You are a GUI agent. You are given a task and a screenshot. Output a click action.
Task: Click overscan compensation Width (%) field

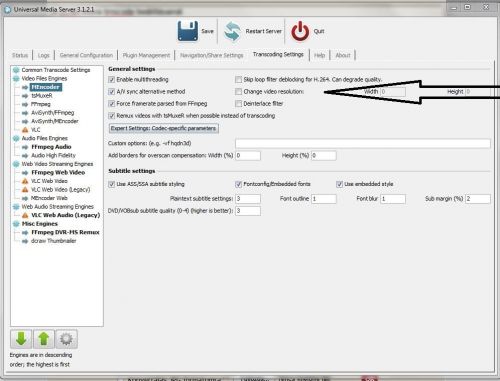pos(248,155)
